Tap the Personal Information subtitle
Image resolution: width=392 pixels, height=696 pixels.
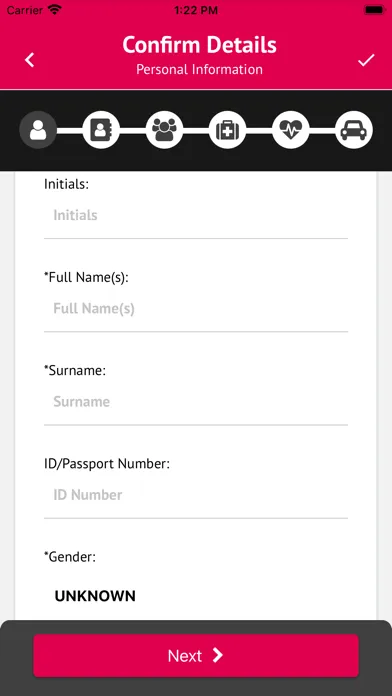pyautogui.click(x=199, y=70)
